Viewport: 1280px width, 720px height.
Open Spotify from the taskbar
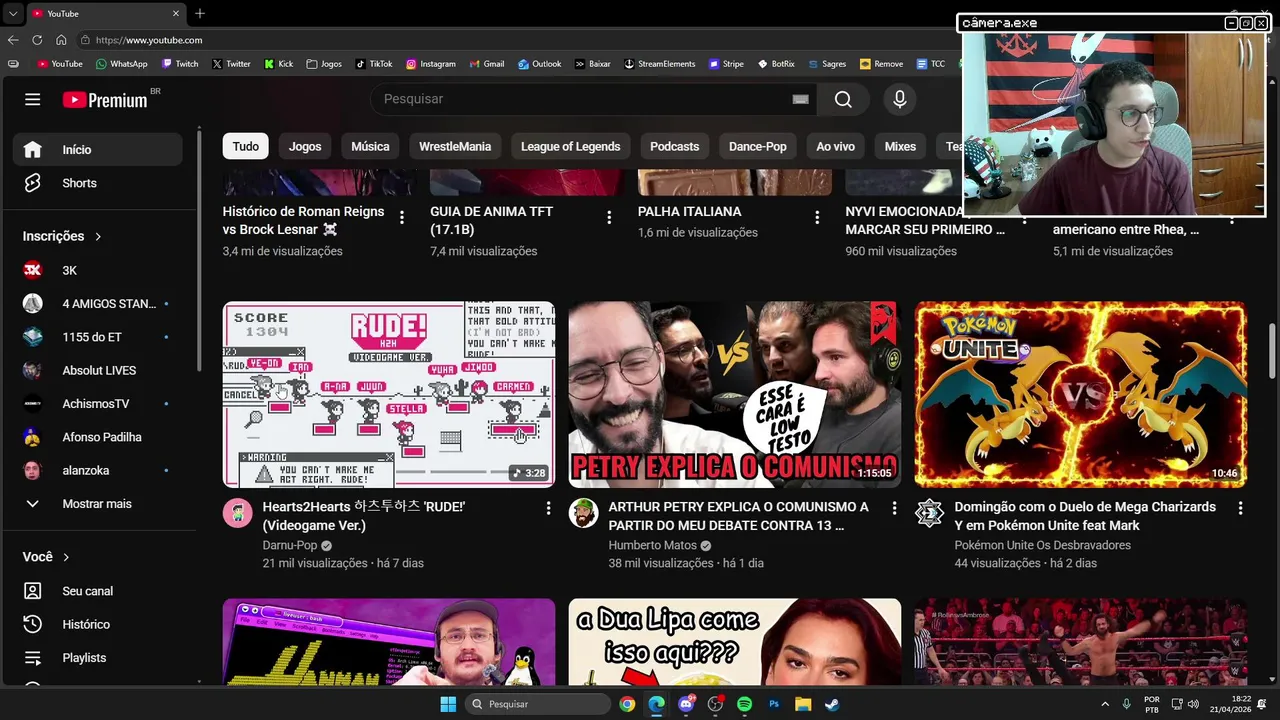coord(744,704)
